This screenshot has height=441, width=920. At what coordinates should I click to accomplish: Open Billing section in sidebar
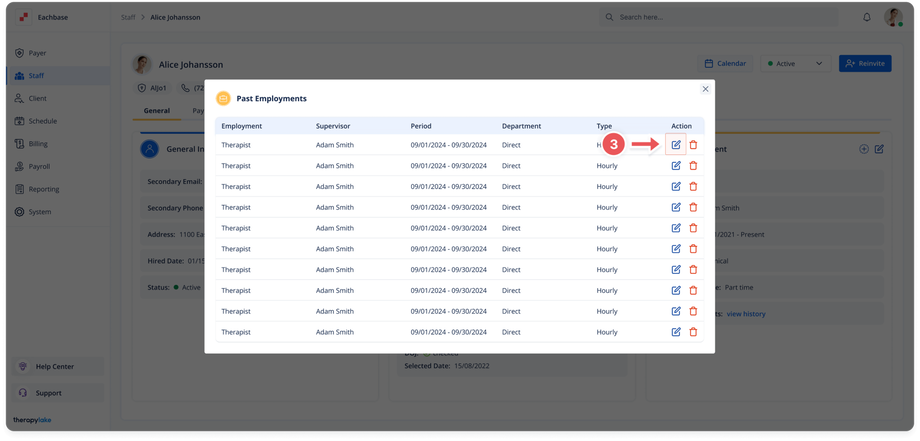38,144
